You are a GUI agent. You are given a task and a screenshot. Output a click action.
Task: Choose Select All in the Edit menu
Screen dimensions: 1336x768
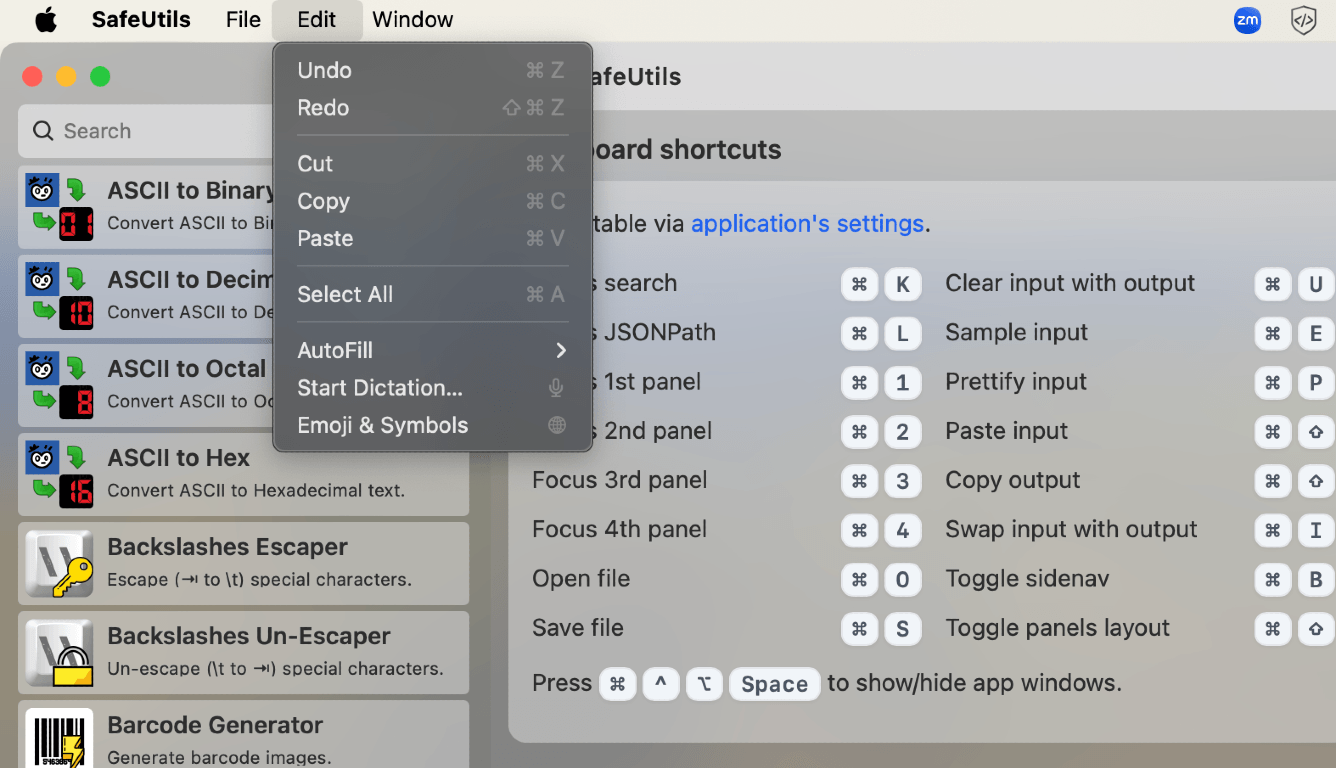[433, 294]
